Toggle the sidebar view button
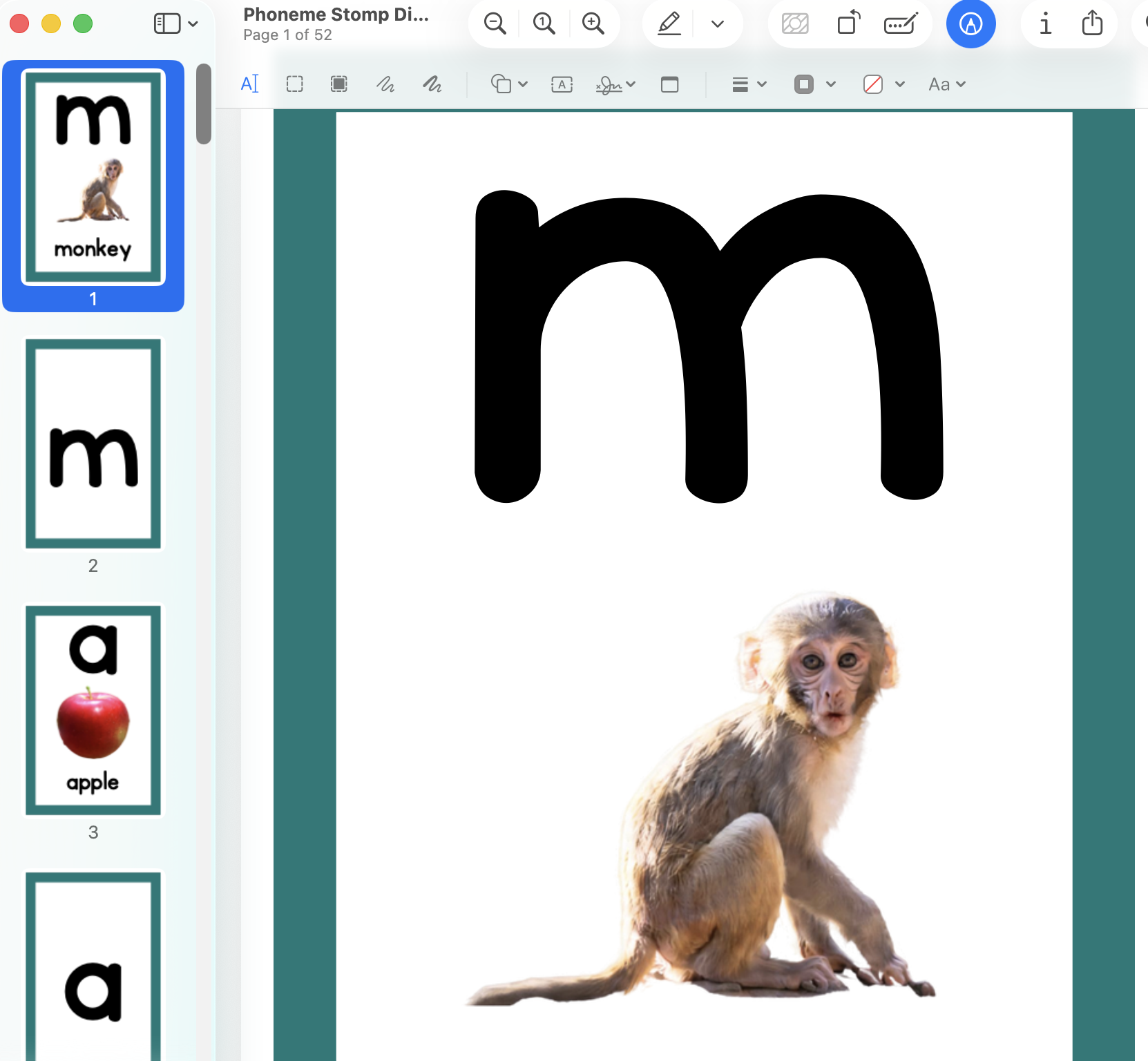 click(166, 23)
